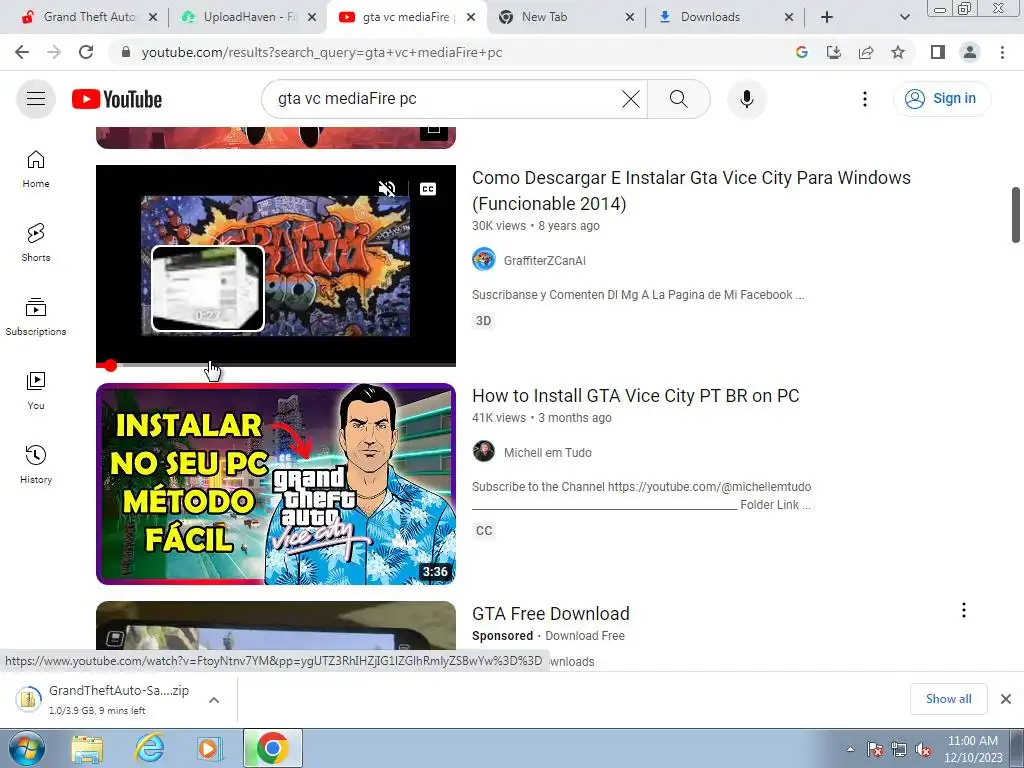The width and height of the screenshot is (1024, 768).
Task: Click the system clock 11:00 AM
Action: pos(972,741)
